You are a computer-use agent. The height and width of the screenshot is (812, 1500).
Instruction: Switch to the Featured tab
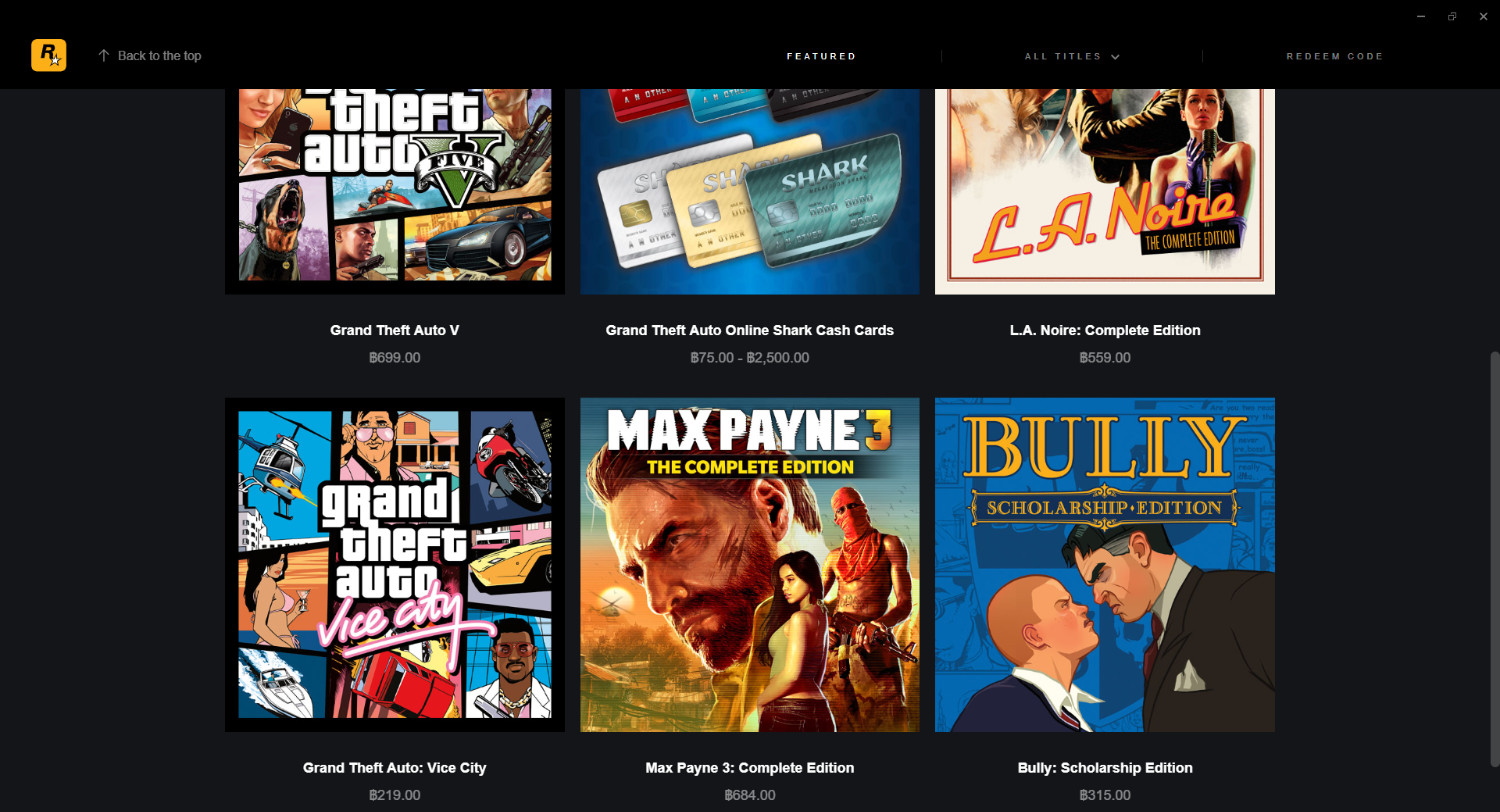pyautogui.click(x=821, y=56)
